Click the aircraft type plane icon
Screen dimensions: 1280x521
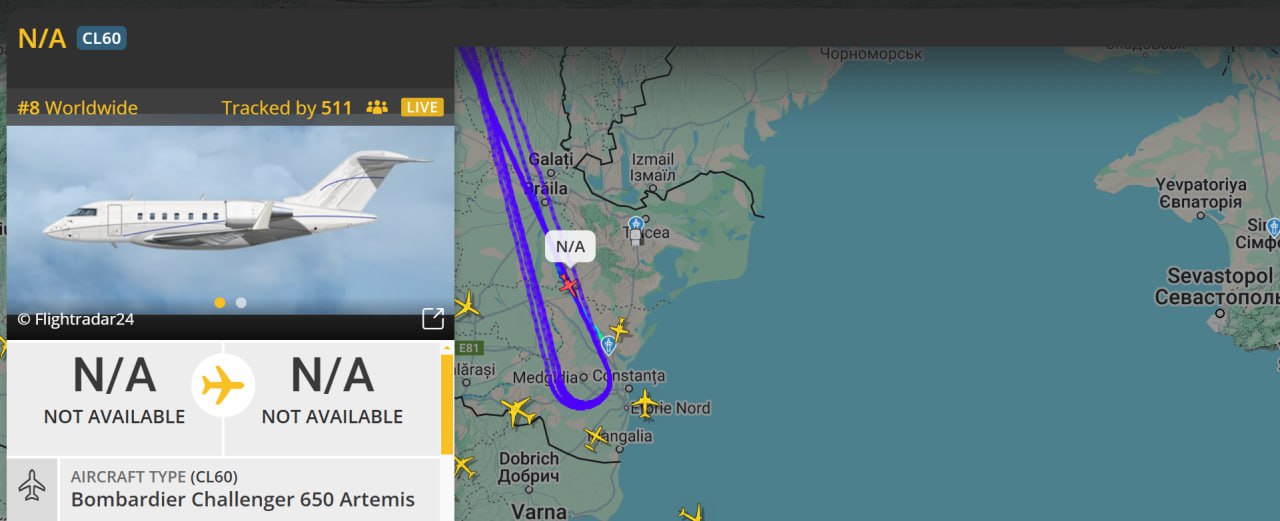tap(32, 485)
